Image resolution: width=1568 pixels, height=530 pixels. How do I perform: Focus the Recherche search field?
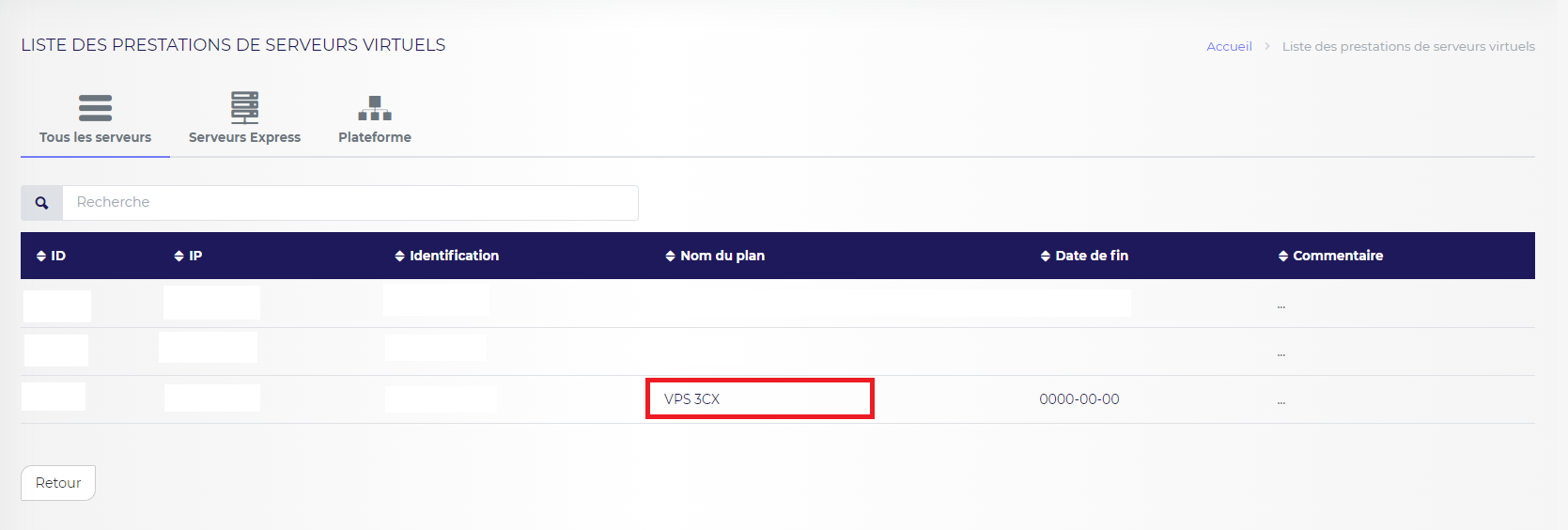point(350,203)
